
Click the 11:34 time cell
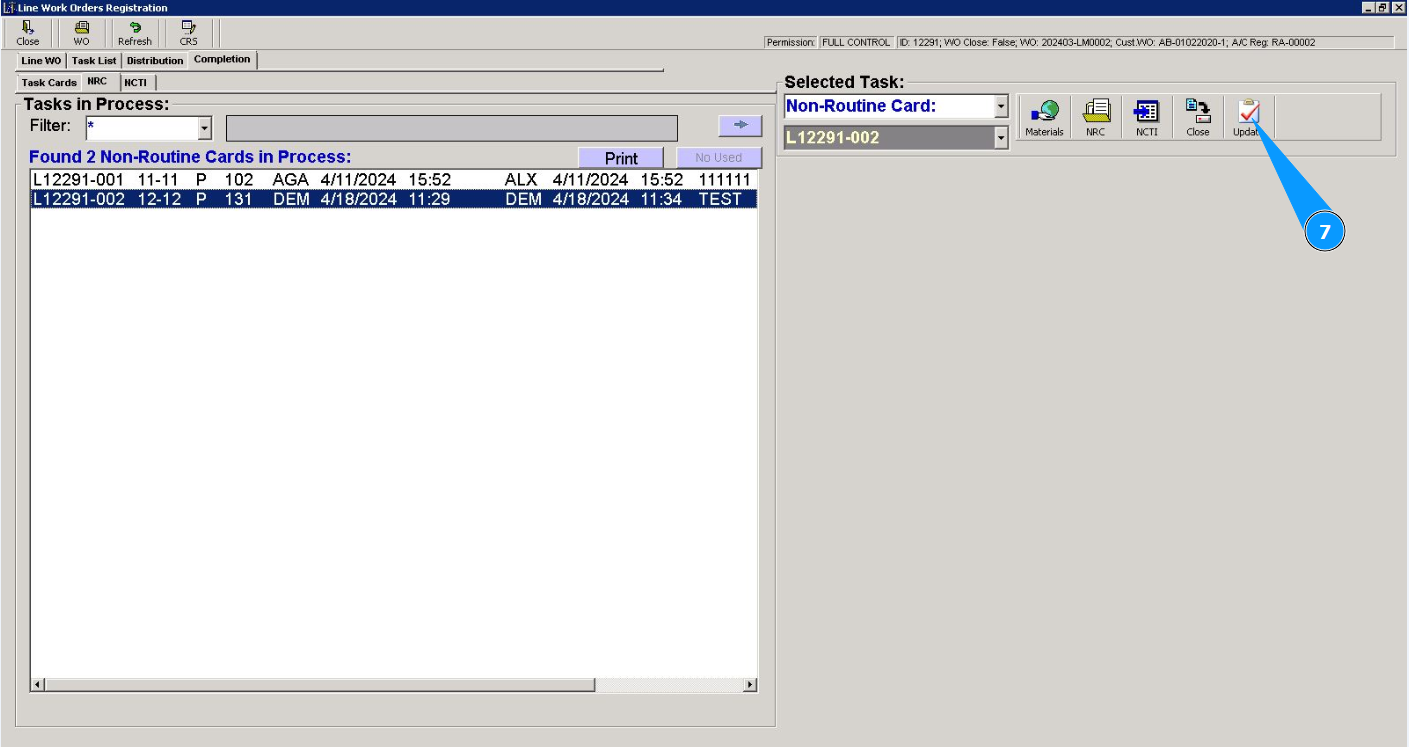click(x=662, y=199)
